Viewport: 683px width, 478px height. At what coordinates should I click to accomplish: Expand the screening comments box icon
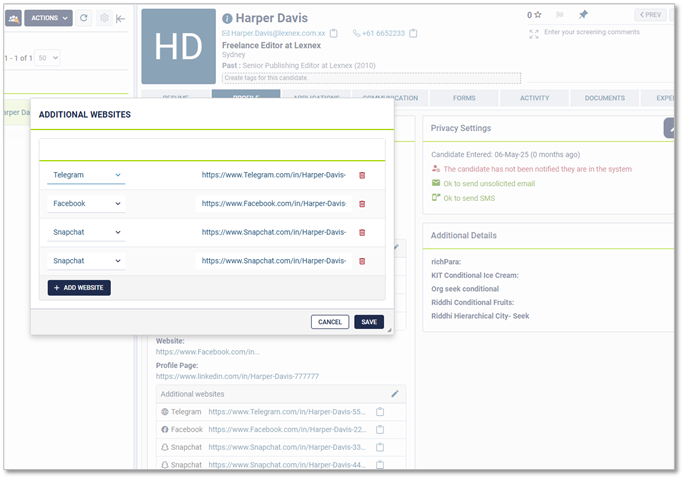click(534, 34)
